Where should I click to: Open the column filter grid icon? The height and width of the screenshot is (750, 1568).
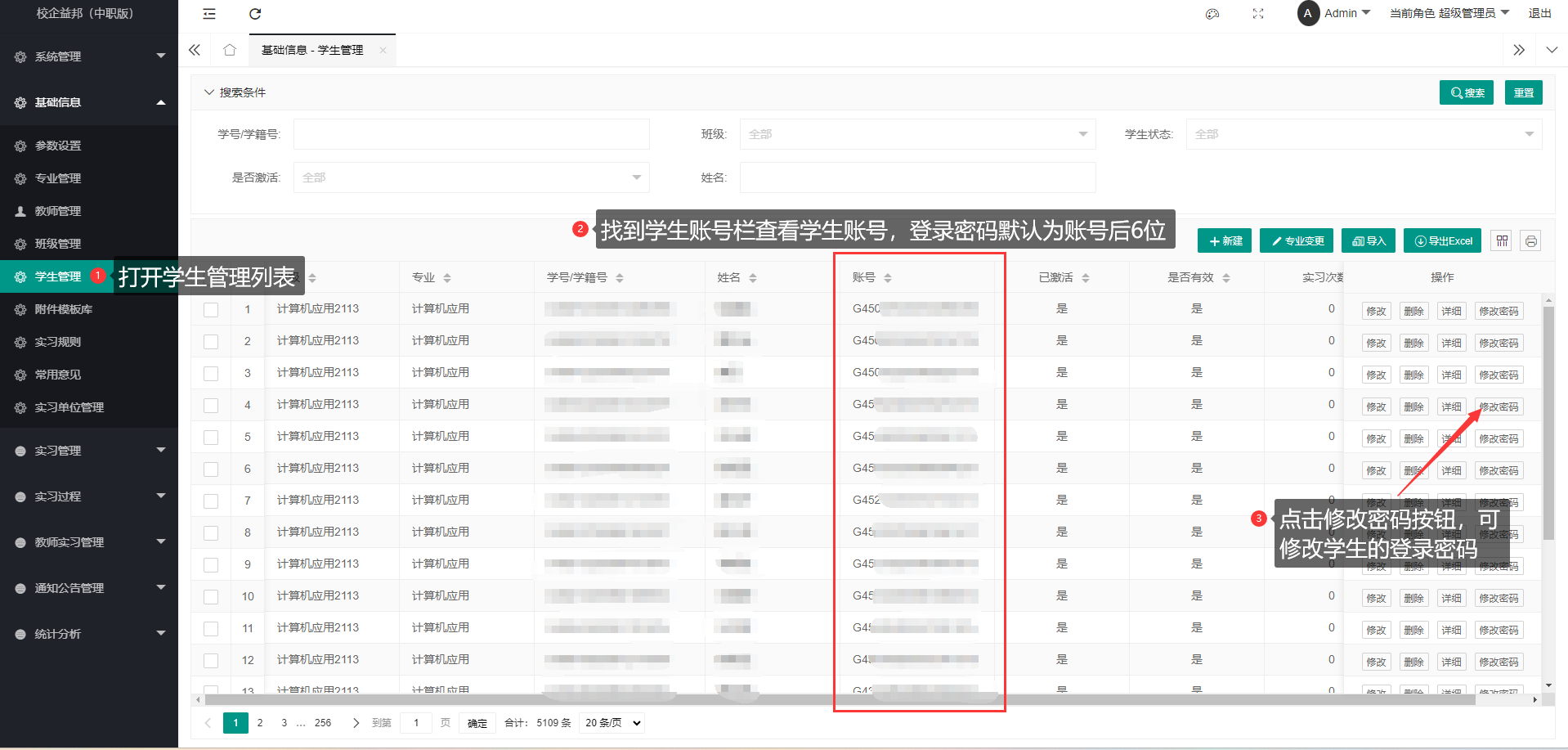(x=1502, y=240)
